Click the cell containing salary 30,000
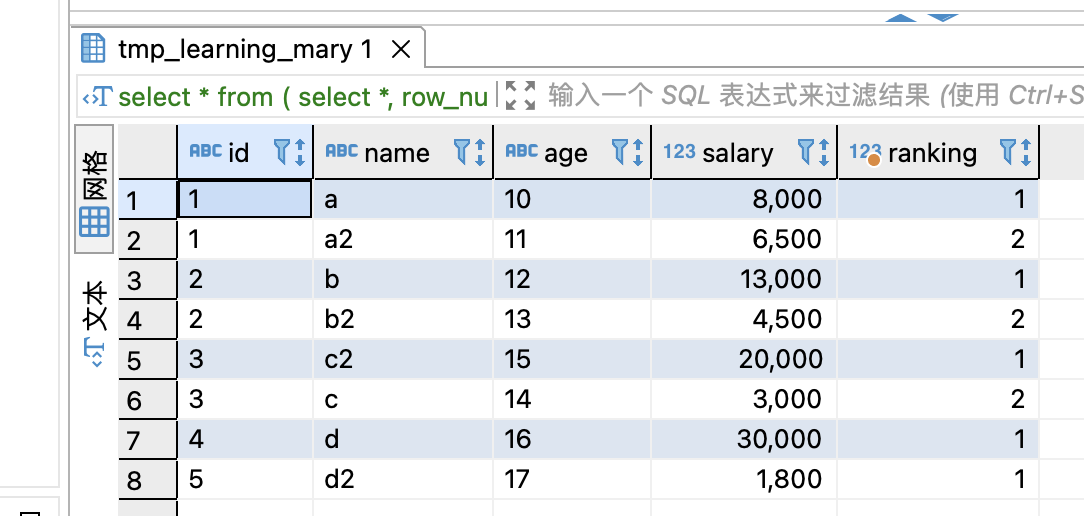Image resolution: width=1084 pixels, height=516 pixels. (x=743, y=440)
